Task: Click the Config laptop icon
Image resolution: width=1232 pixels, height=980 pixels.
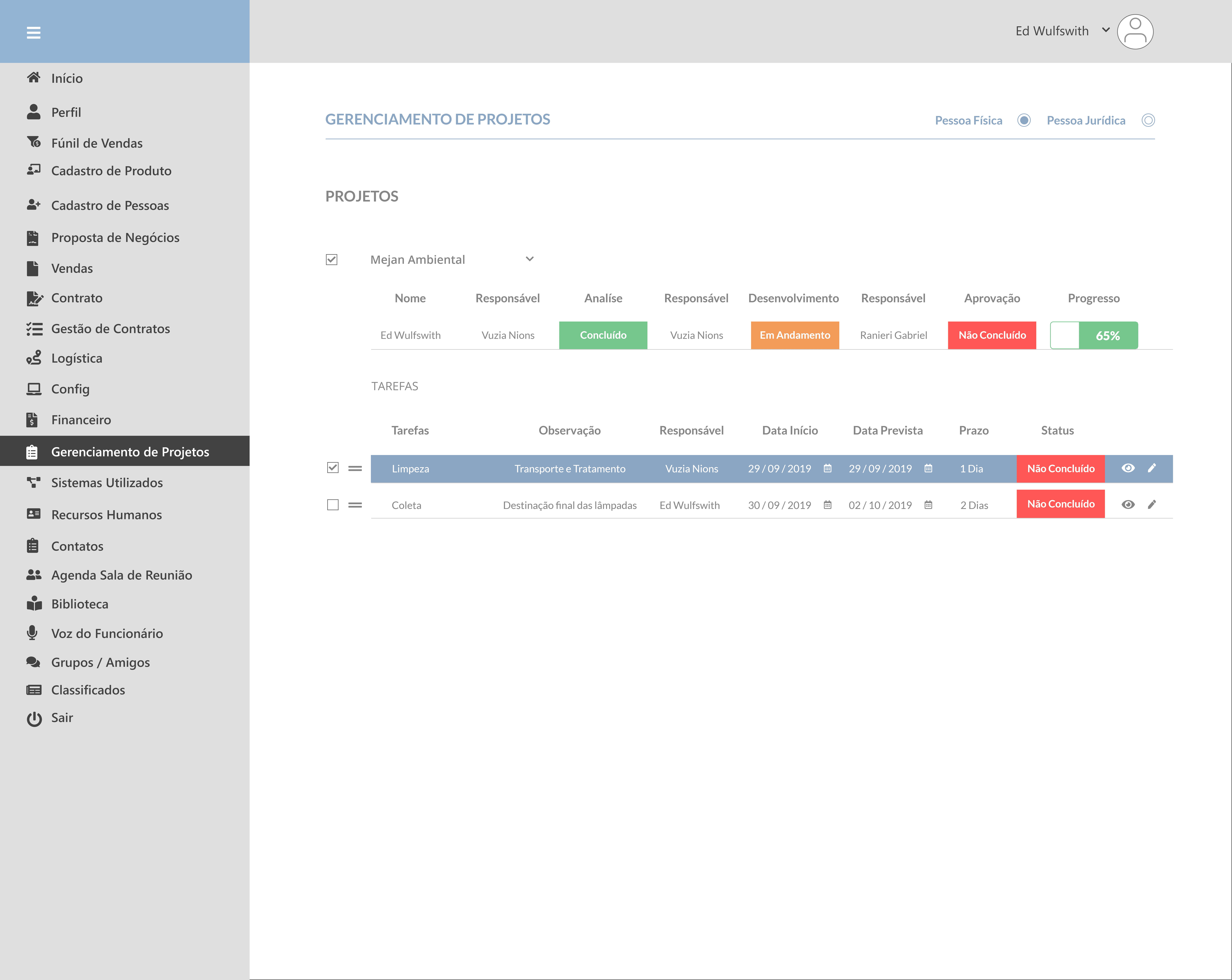Action: [34, 389]
